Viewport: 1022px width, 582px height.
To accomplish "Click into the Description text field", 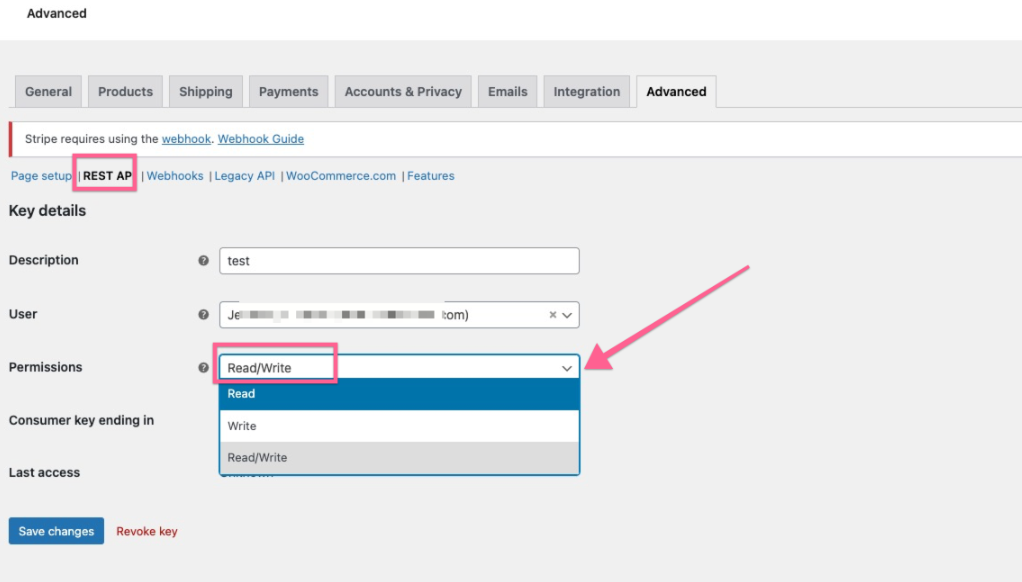I will coord(399,261).
